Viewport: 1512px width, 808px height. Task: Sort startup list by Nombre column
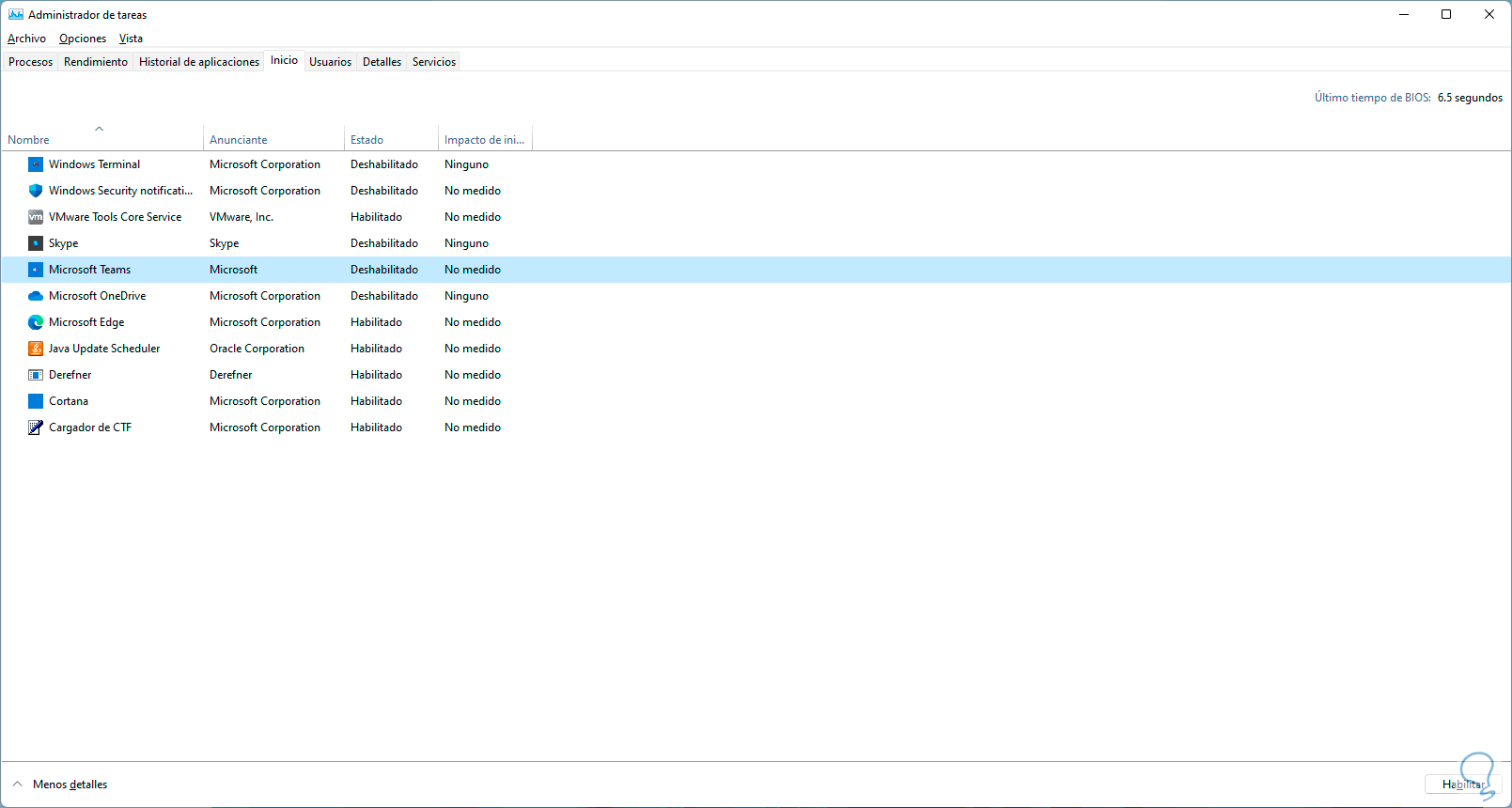coord(102,139)
